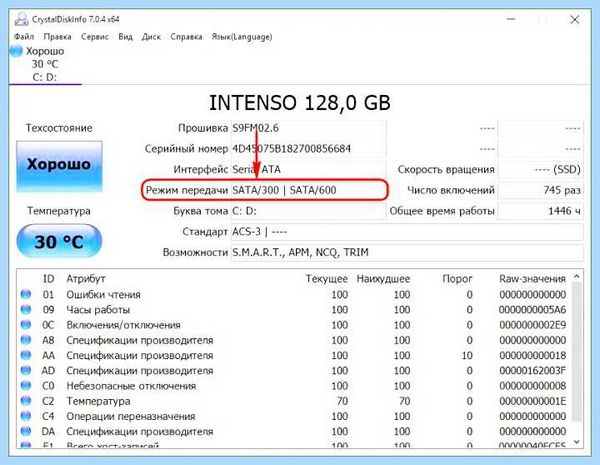Open the Файл menu
The height and width of the screenshot is (465, 600).
[x=24, y=37]
